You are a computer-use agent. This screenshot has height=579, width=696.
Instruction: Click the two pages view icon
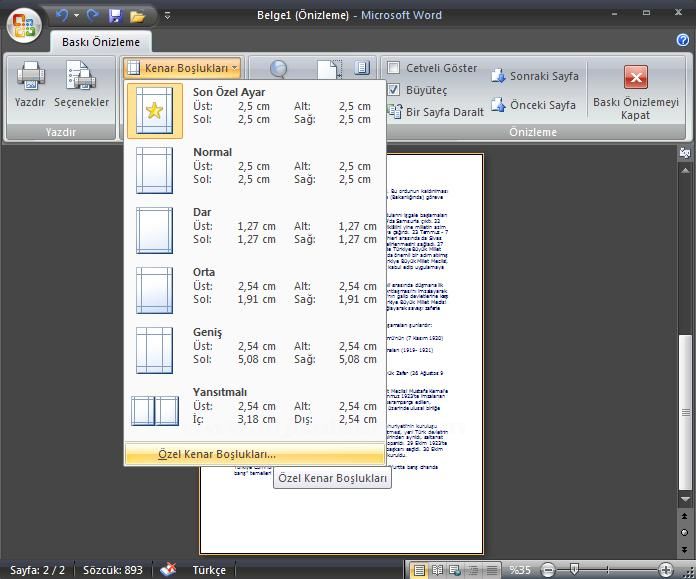click(362, 68)
